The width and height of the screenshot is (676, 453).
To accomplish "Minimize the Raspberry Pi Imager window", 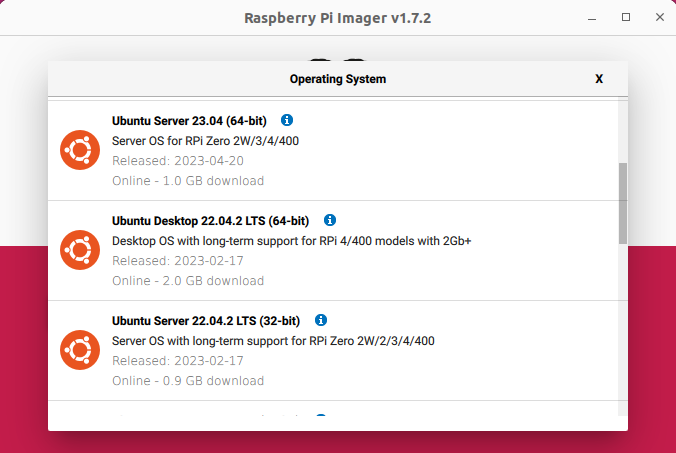I will tap(597, 18).
